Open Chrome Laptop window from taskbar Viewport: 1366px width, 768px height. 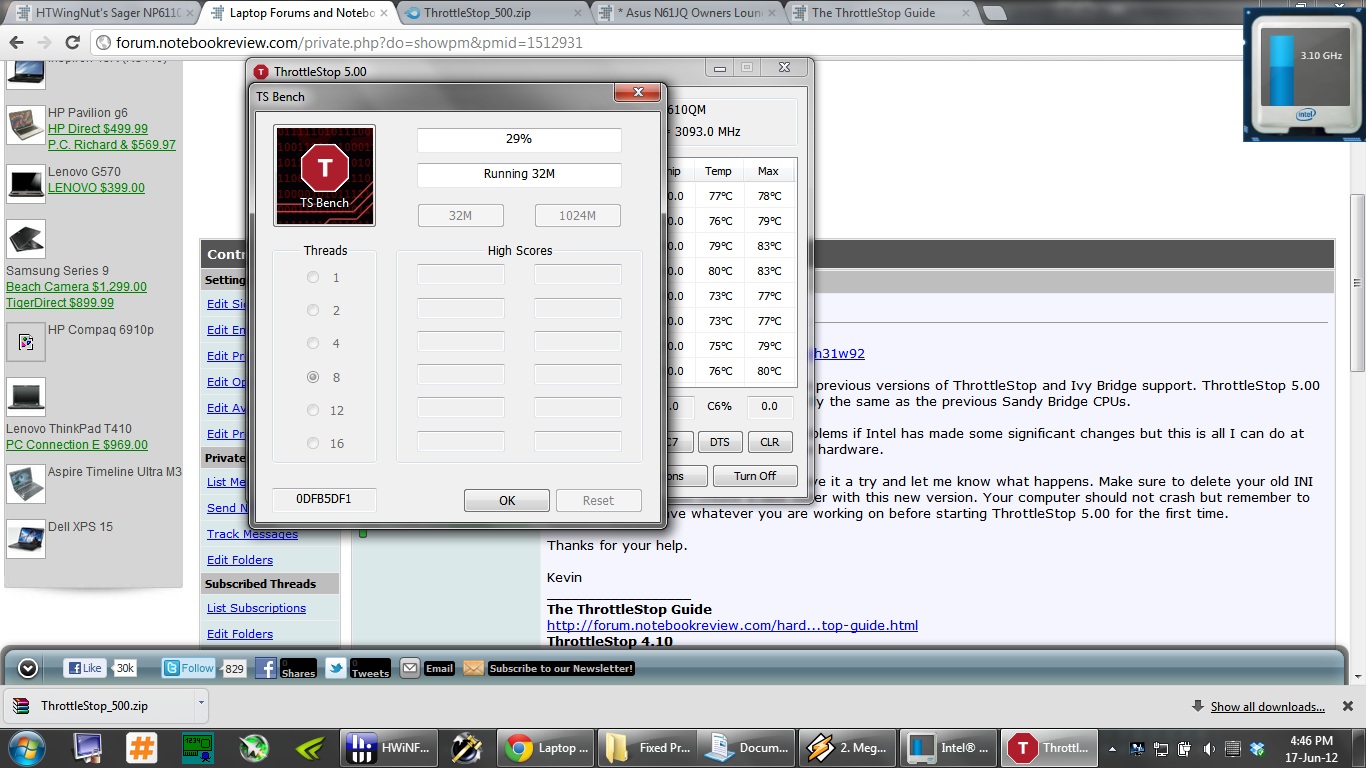pos(546,747)
